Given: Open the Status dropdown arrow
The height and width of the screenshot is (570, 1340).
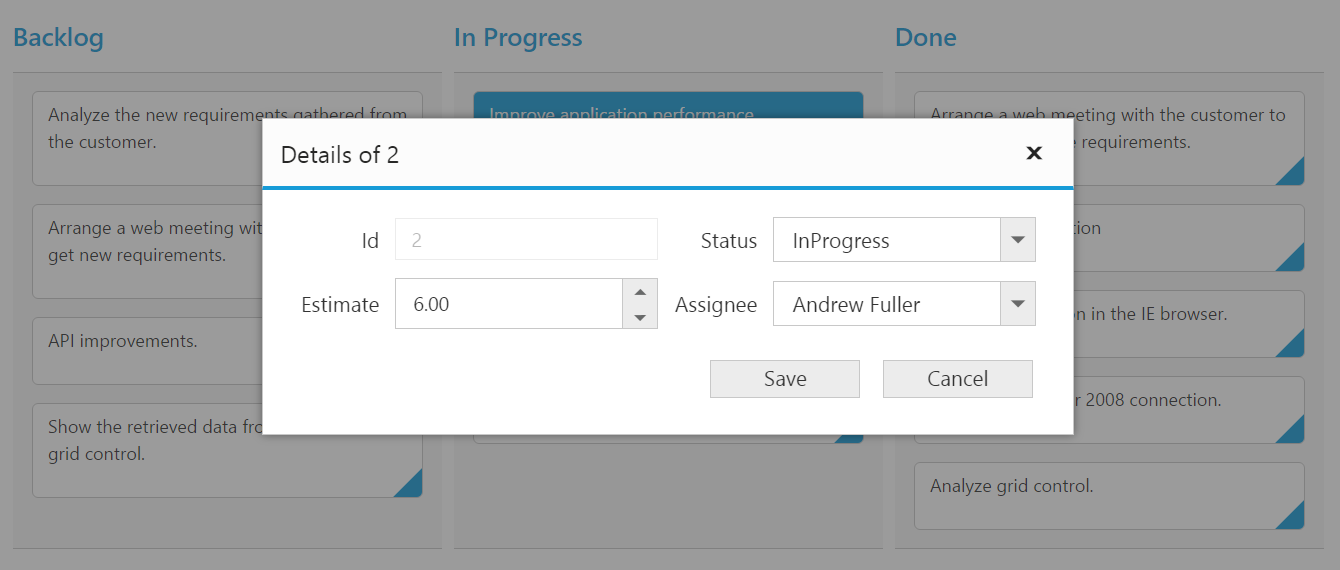Looking at the screenshot, I should (x=1017, y=240).
